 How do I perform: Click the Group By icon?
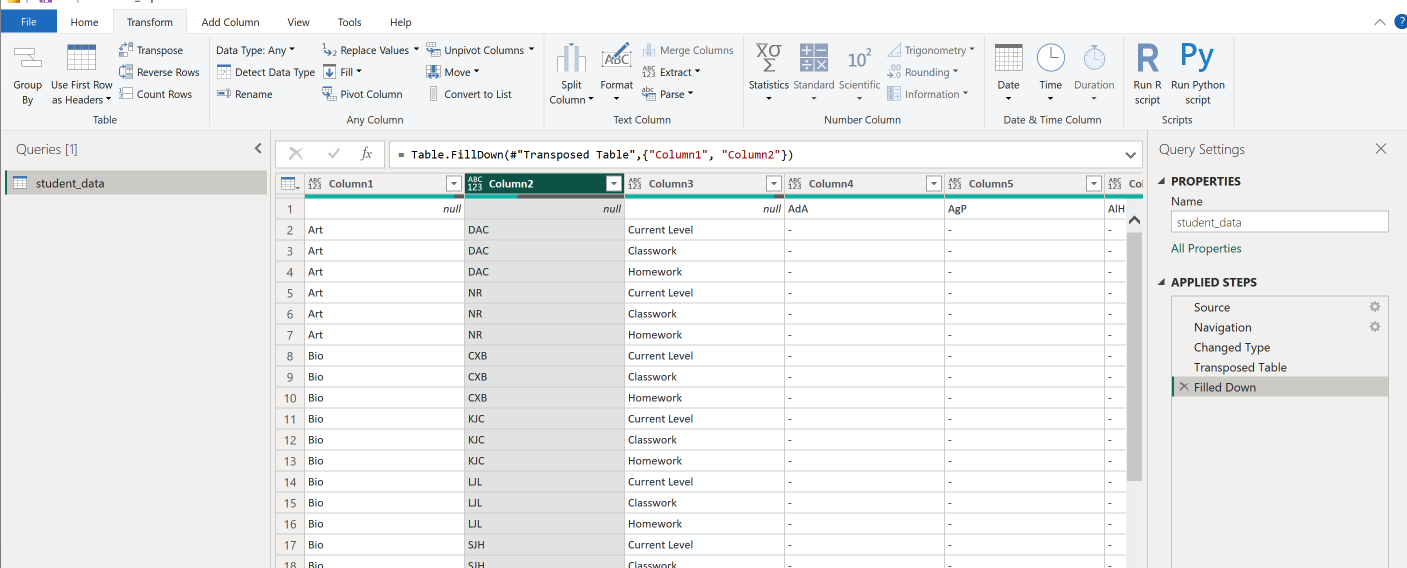click(x=27, y=60)
